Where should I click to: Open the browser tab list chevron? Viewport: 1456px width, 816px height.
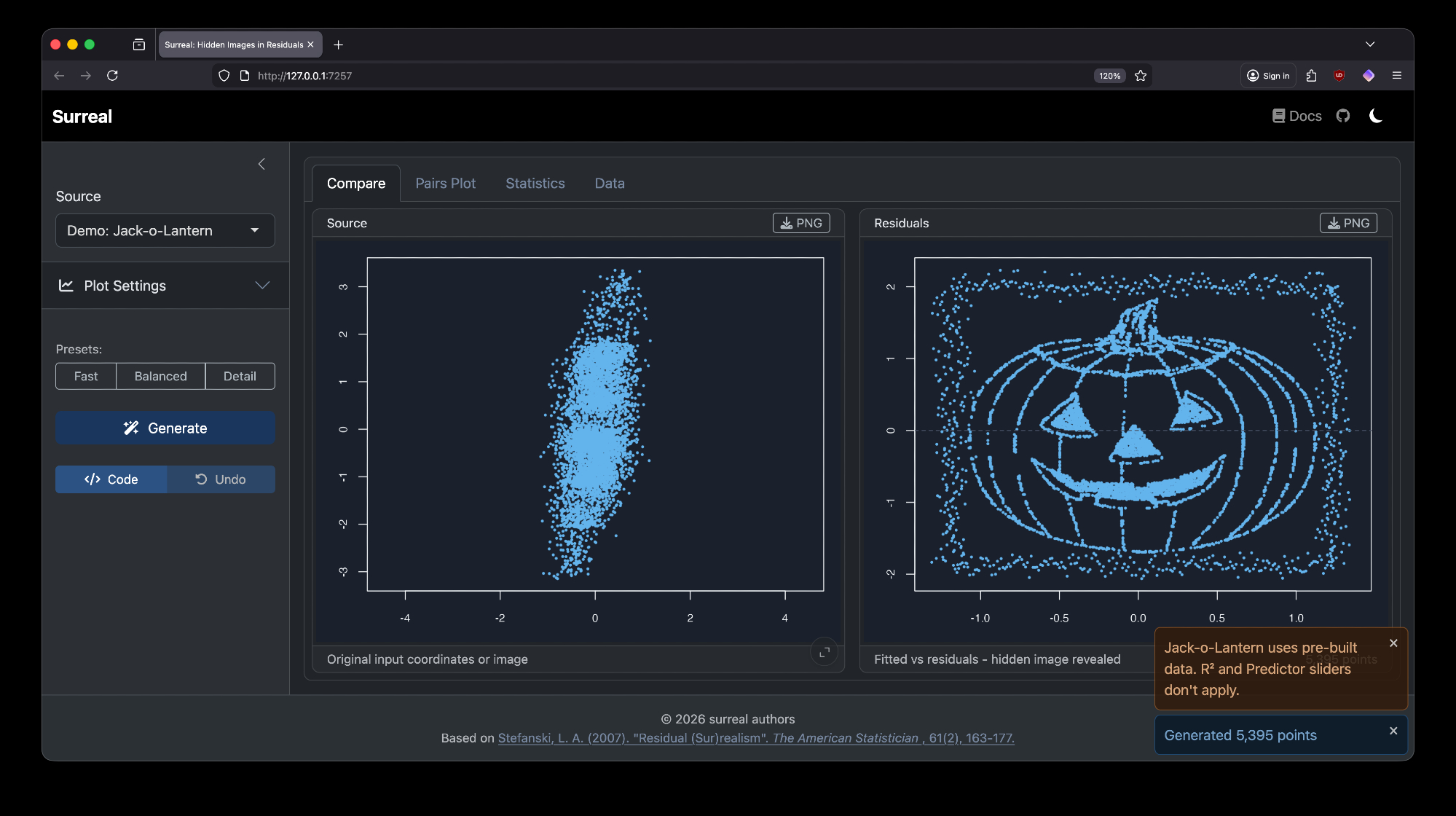[1369, 44]
